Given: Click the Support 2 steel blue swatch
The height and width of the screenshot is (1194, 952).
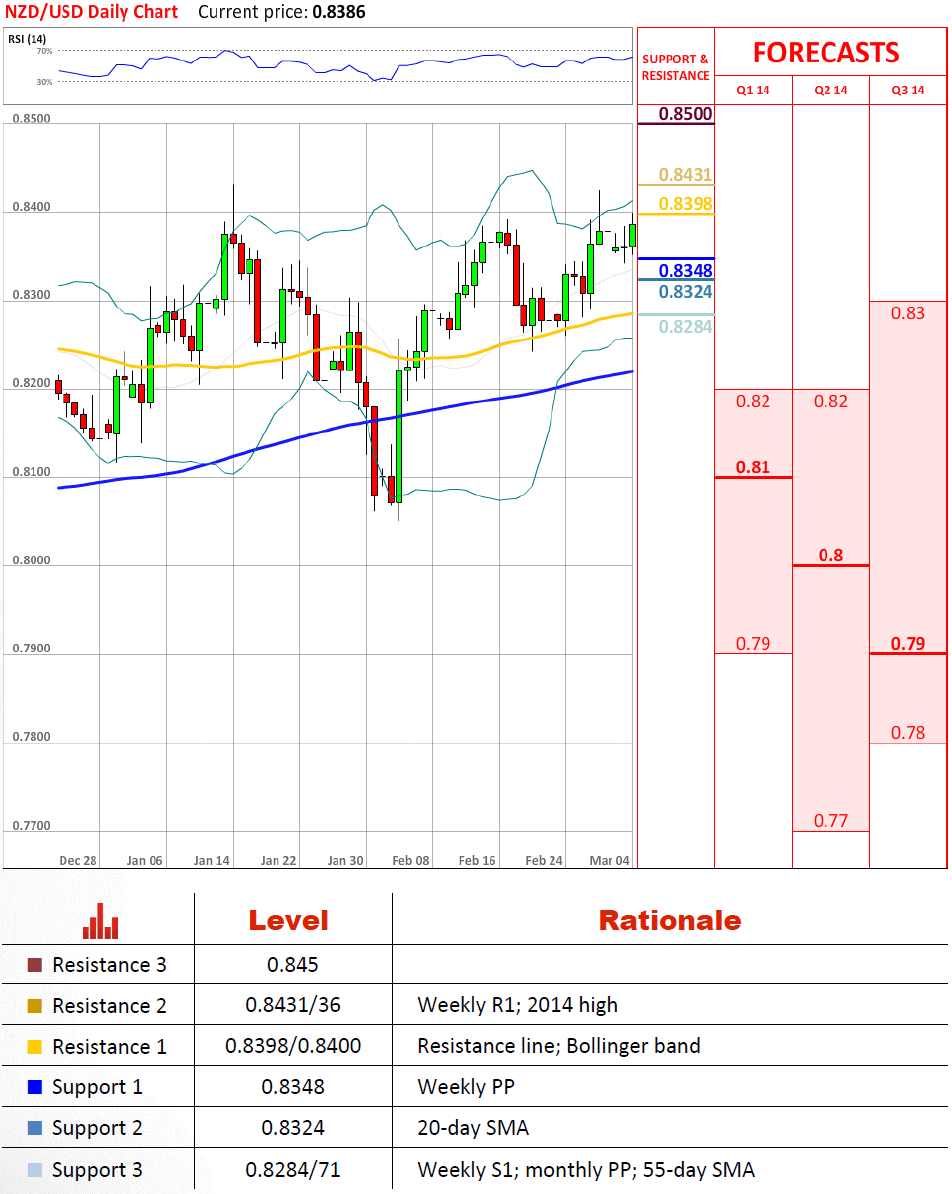Looking at the screenshot, I should (x=35, y=1128).
